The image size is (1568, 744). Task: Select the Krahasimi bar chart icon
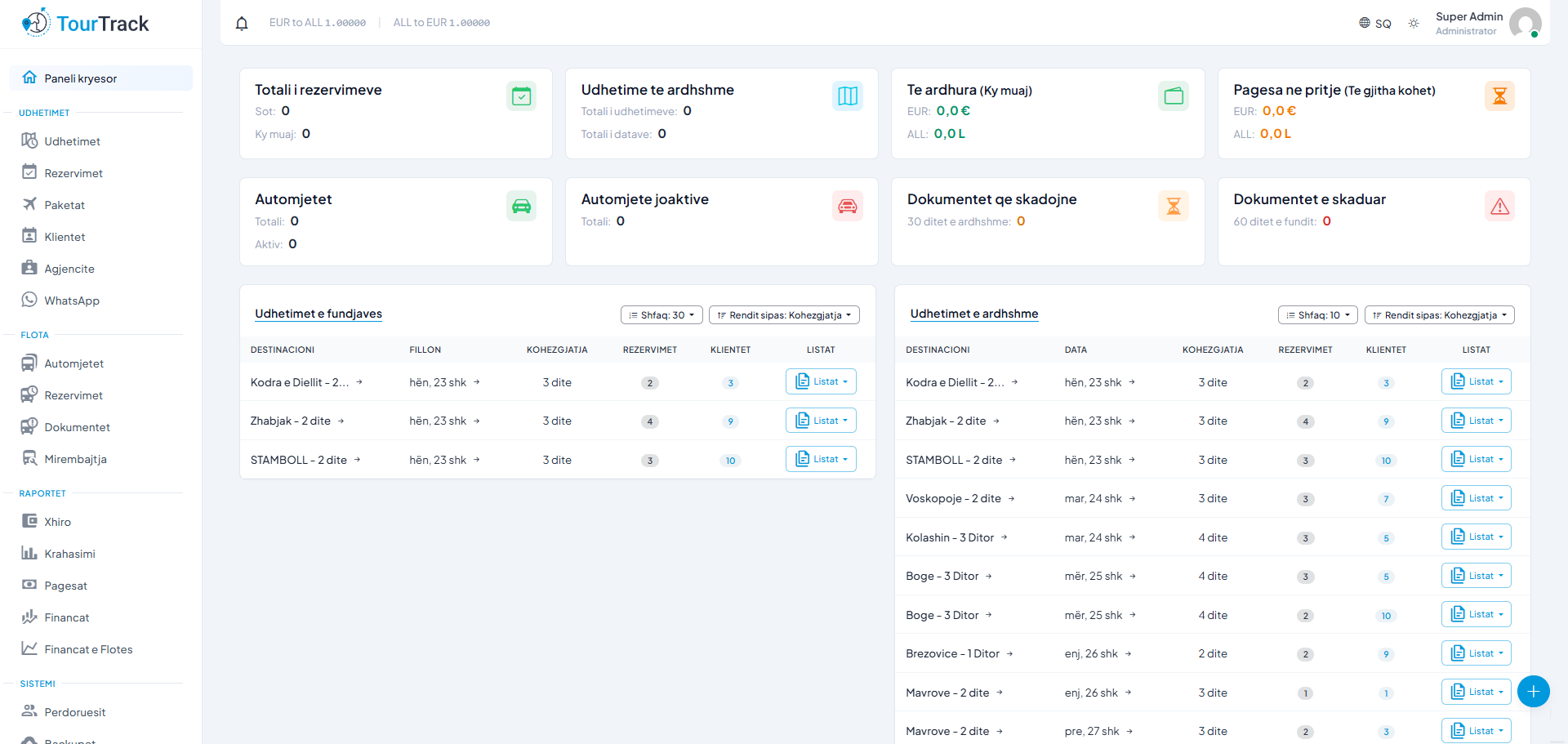29,554
